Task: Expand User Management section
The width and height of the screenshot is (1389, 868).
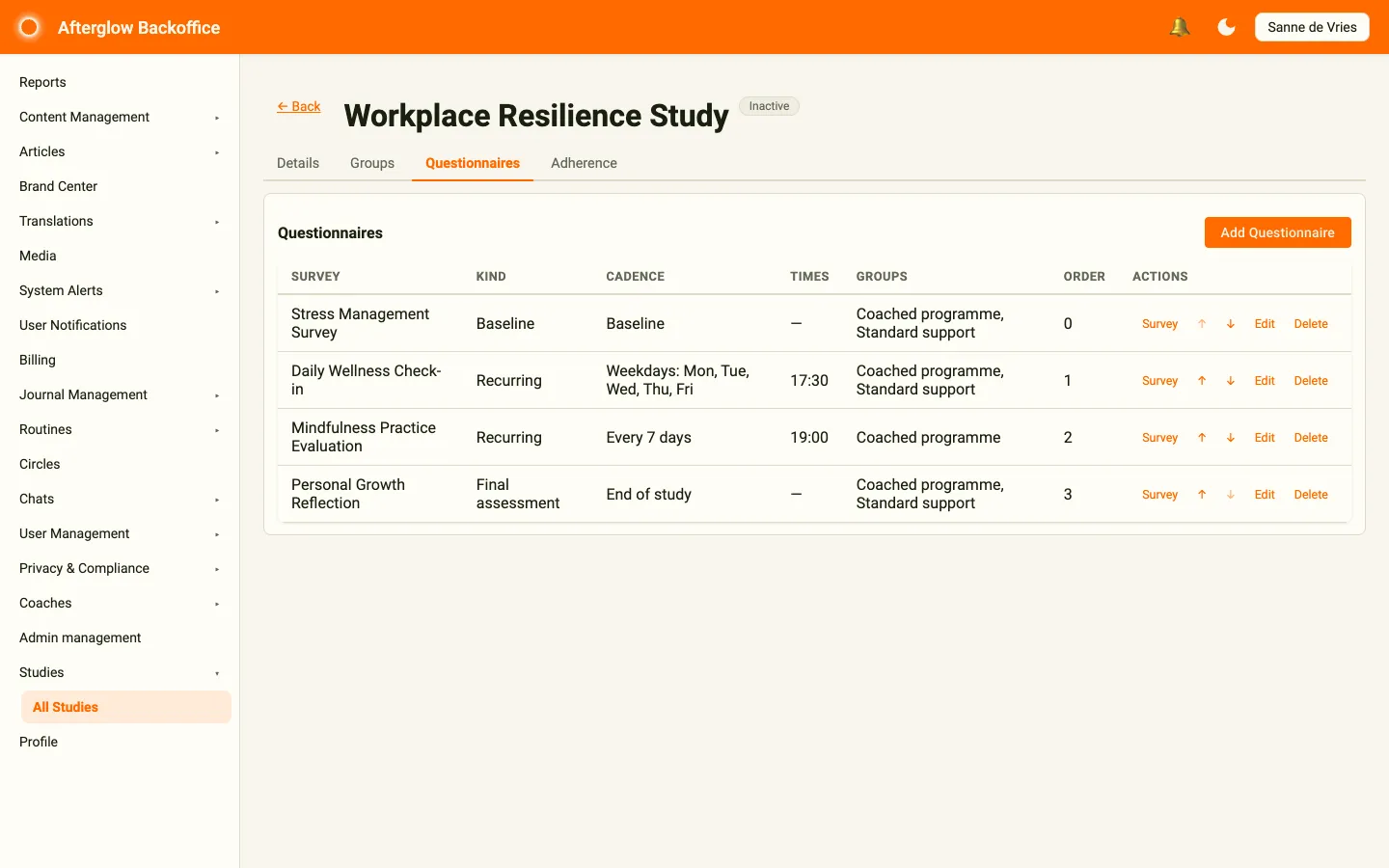Action: 120,533
